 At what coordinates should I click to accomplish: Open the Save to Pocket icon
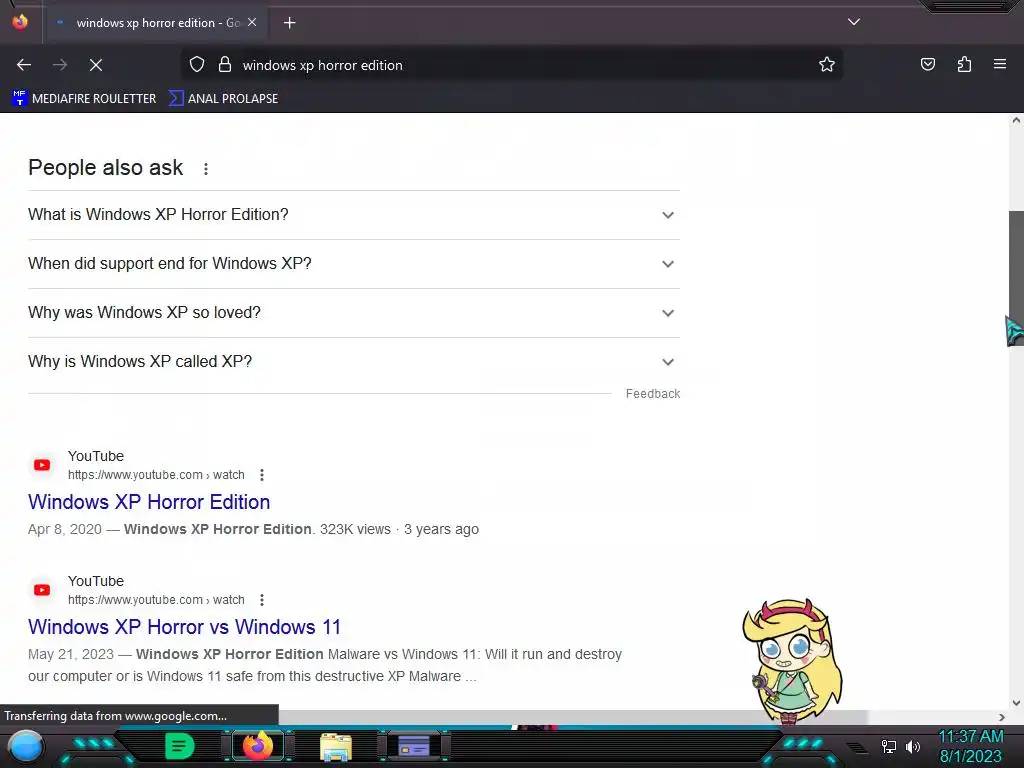pos(927,65)
